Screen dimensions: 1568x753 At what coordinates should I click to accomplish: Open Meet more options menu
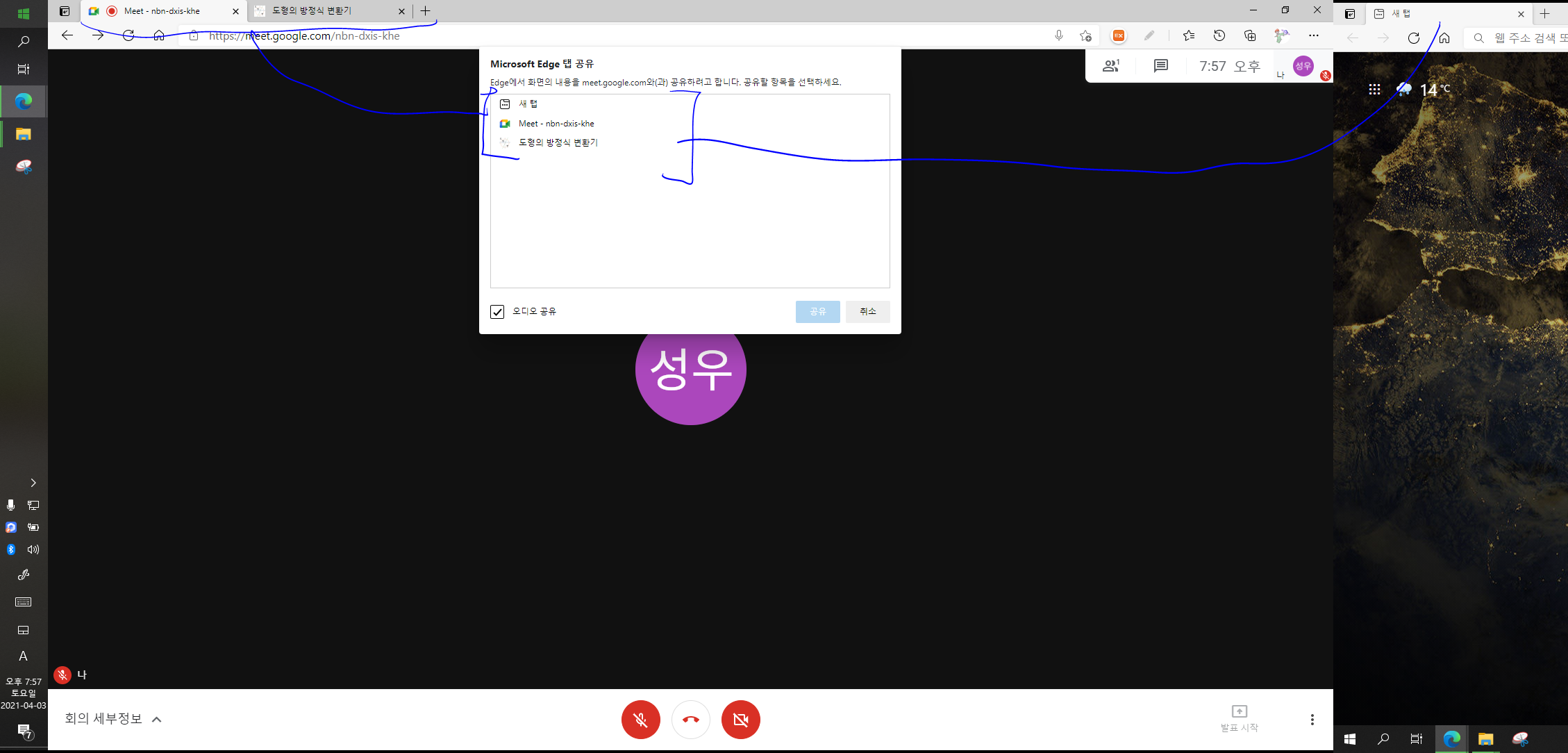point(1312,720)
